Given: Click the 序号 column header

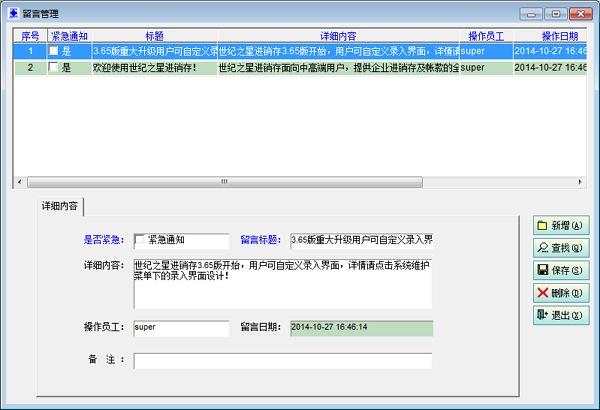Looking at the screenshot, I should [x=30, y=36].
